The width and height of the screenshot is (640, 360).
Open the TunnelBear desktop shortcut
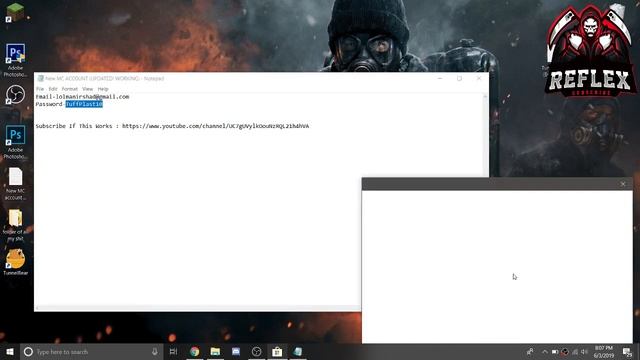(16, 262)
